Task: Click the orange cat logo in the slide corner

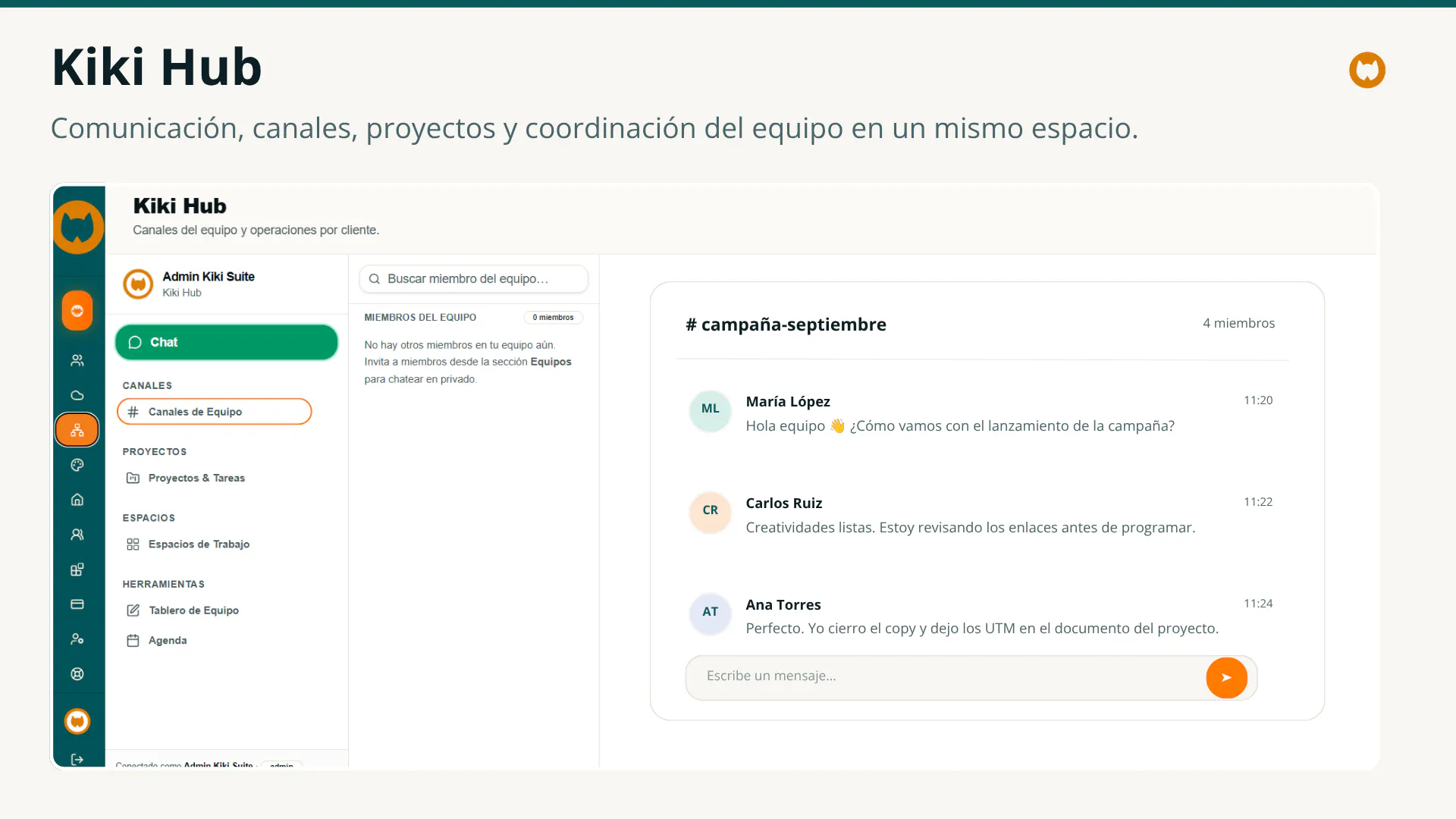Action: pyautogui.click(x=1367, y=70)
